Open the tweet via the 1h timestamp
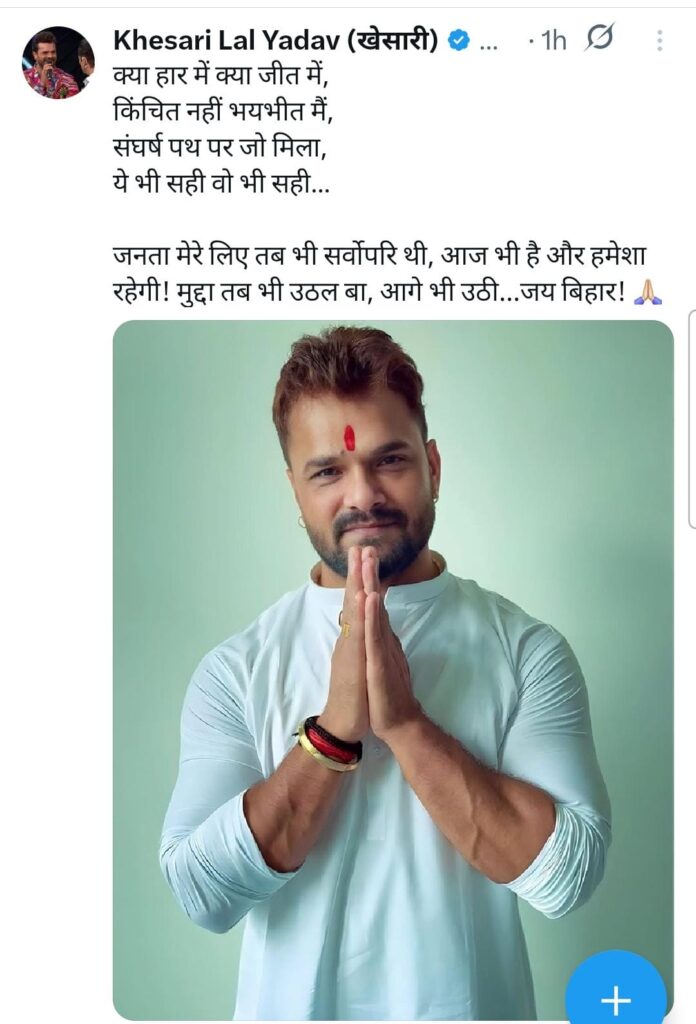 pyautogui.click(x=550, y=41)
